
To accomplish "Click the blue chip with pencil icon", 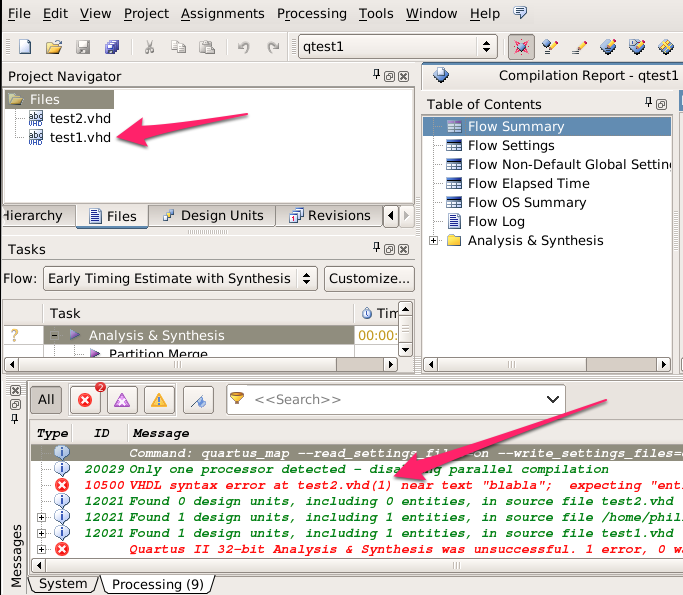I will [x=608, y=47].
